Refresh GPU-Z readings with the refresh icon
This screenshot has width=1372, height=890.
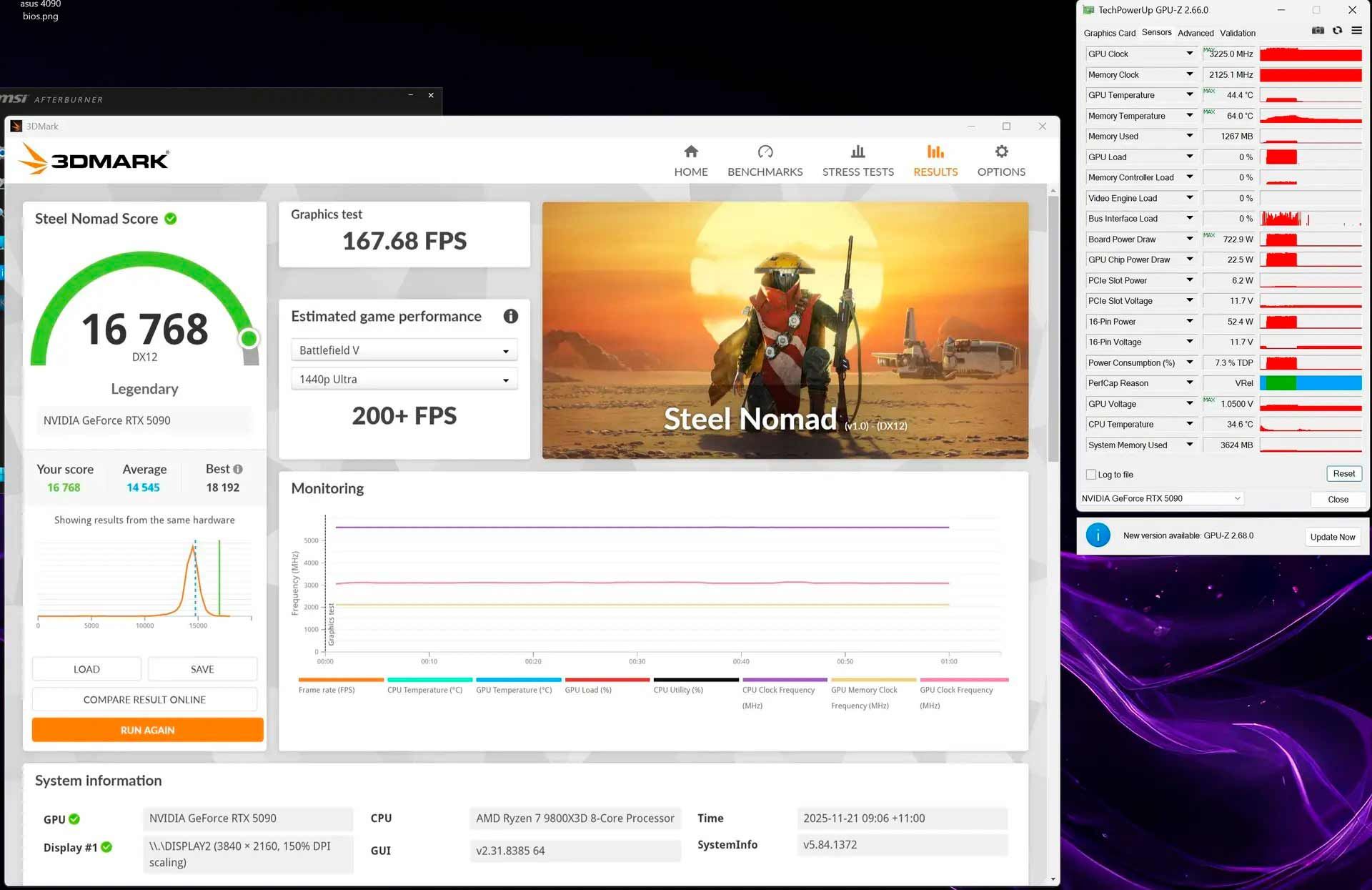tap(1336, 31)
